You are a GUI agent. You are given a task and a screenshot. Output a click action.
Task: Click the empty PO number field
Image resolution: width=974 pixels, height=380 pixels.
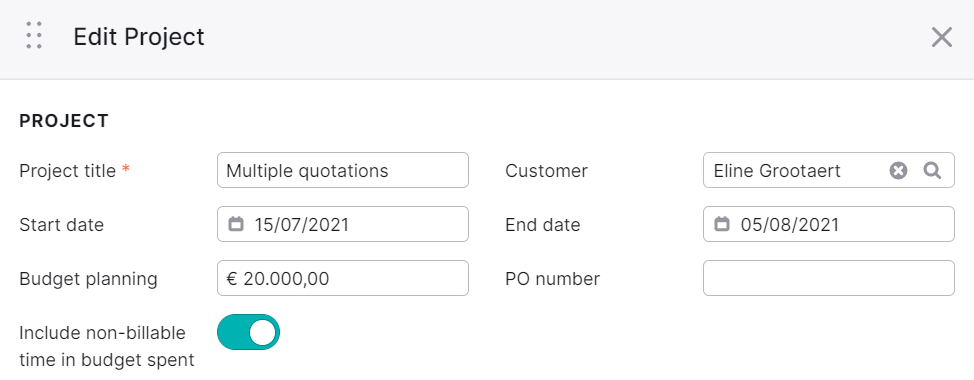click(x=829, y=278)
